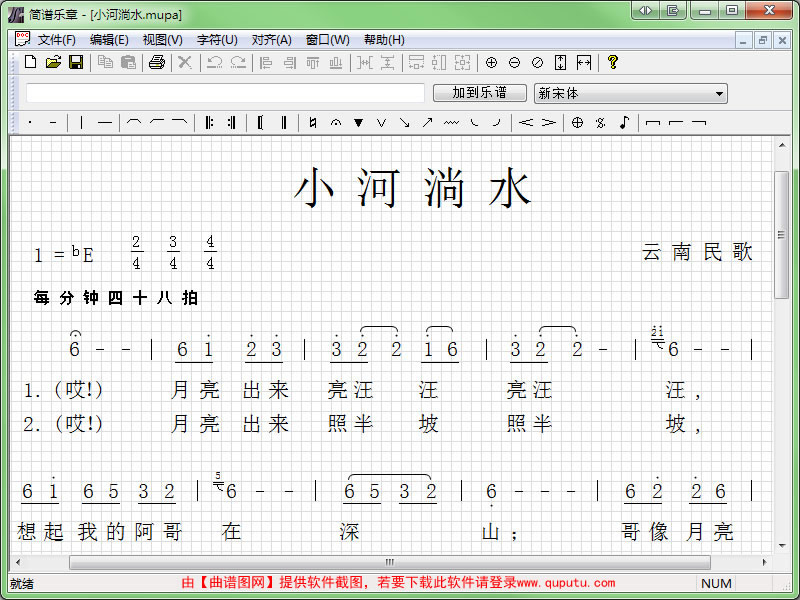The height and width of the screenshot is (600, 800).
Task: Click the 加到乐谱 button
Action: (x=480, y=93)
